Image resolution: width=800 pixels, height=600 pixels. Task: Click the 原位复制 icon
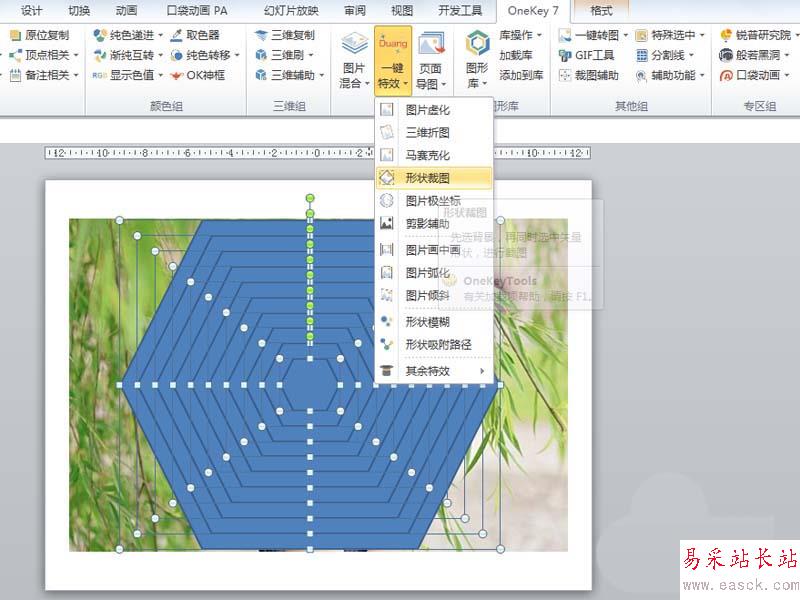pos(16,35)
